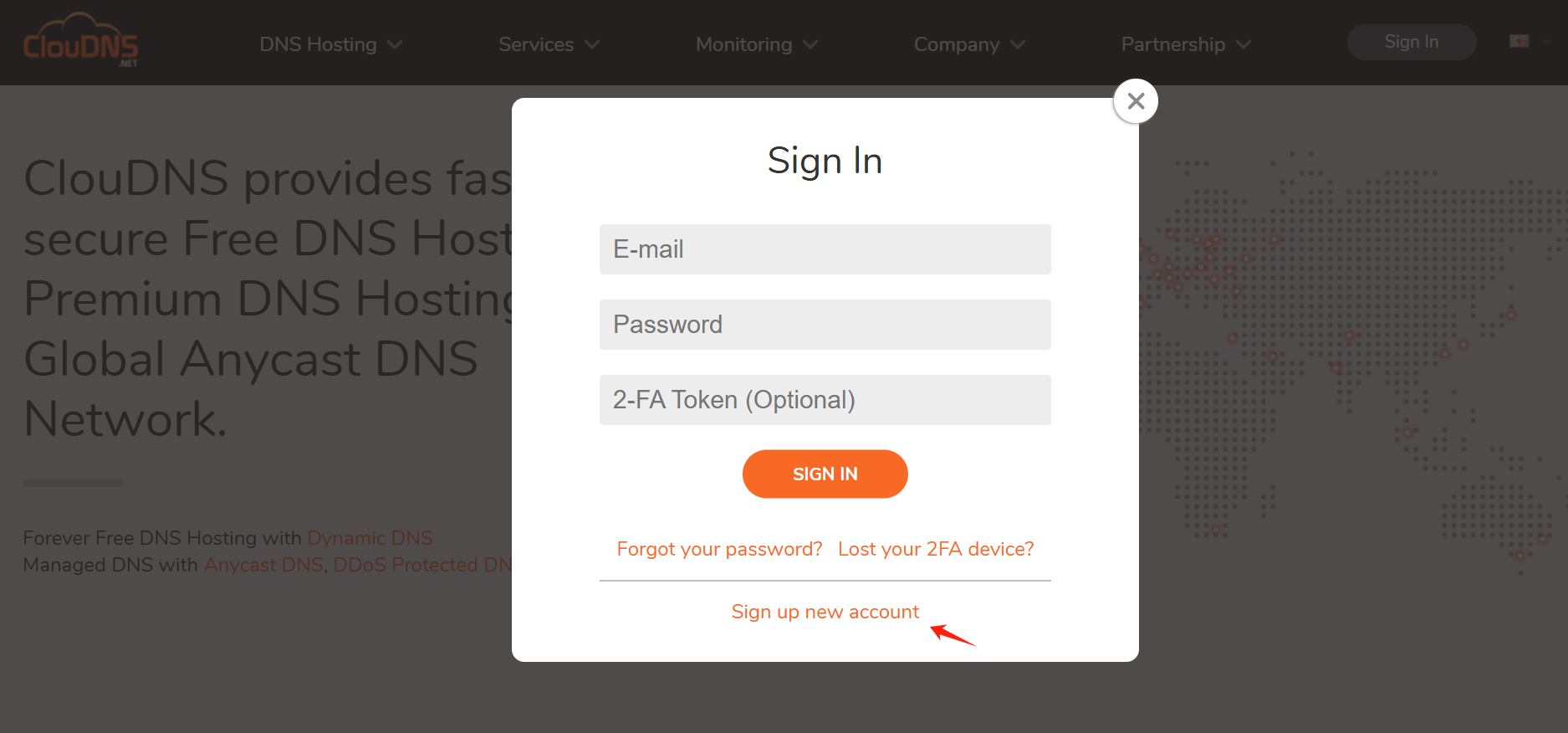Click the UK flag language icon
The image size is (1568, 733).
(x=1519, y=41)
